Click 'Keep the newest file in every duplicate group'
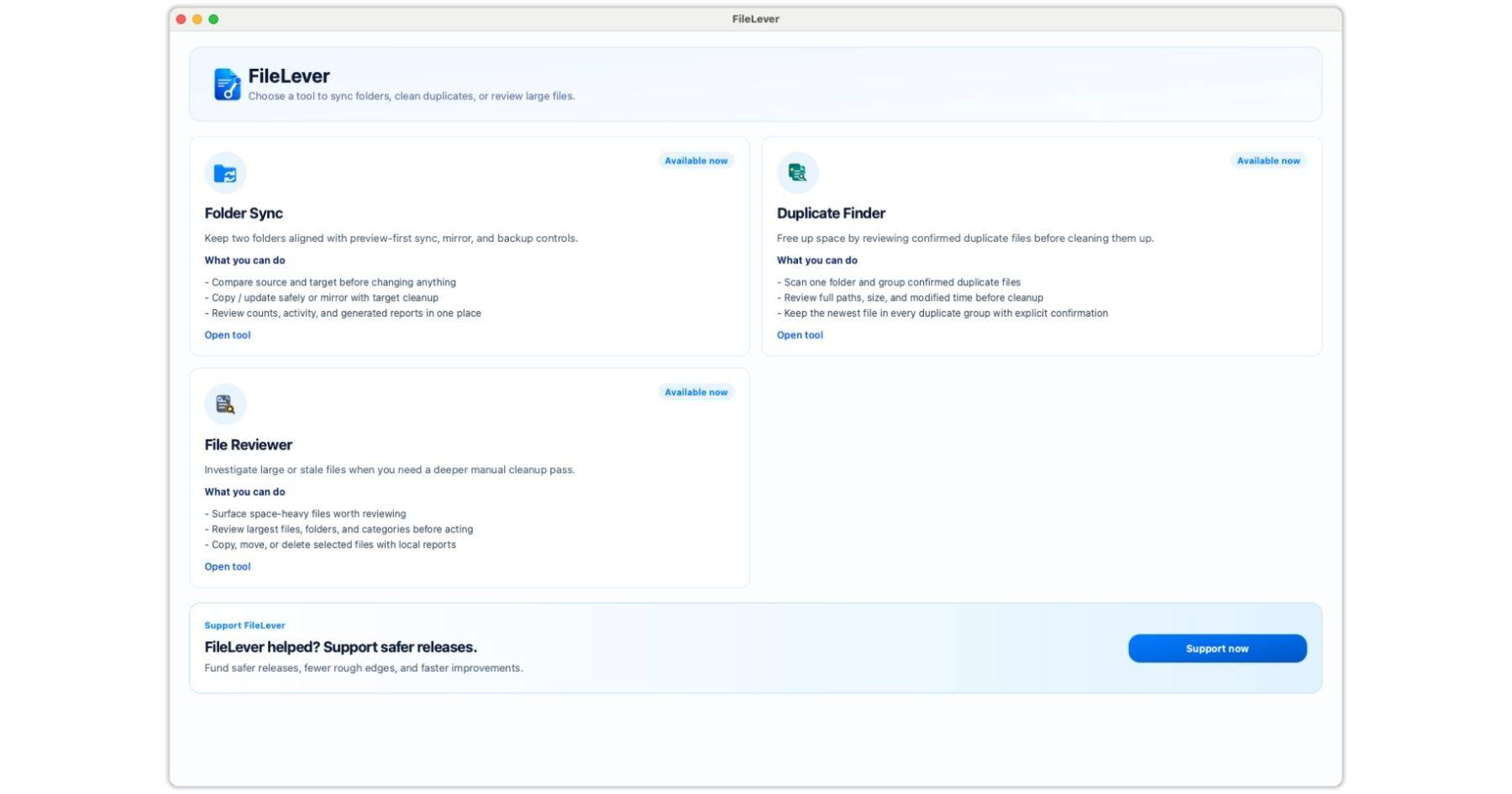1512x794 pixels. click(942, 313)
